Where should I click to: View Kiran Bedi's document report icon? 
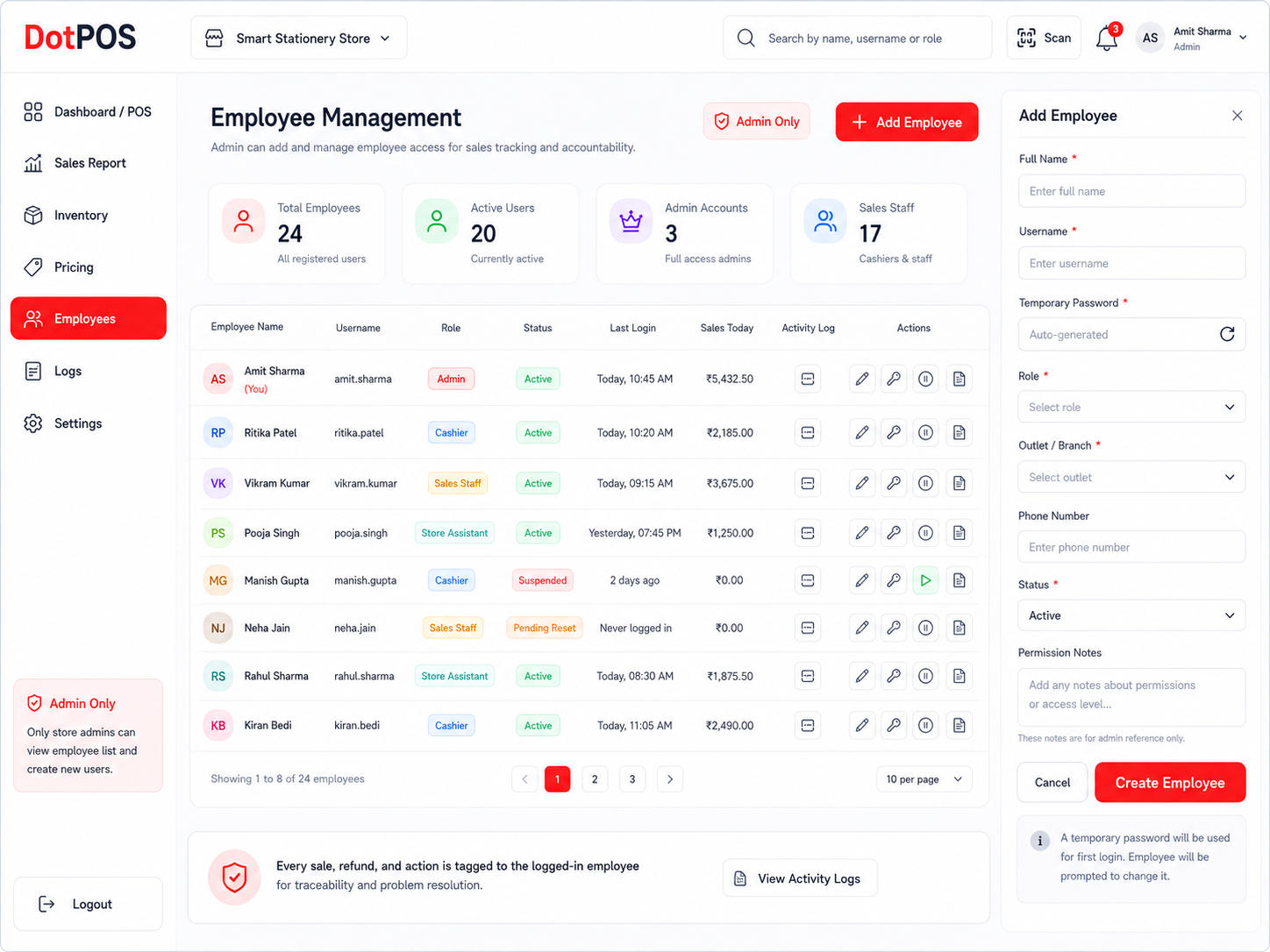coord(959,725)
